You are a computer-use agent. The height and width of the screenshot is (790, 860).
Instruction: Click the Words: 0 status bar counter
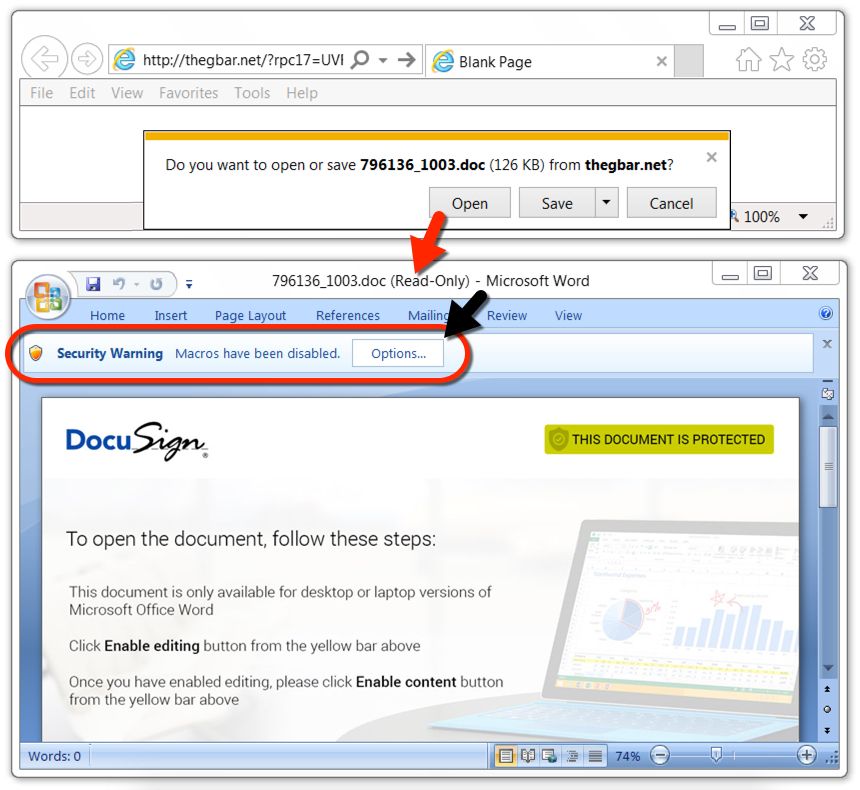click(x=54, y=756)
